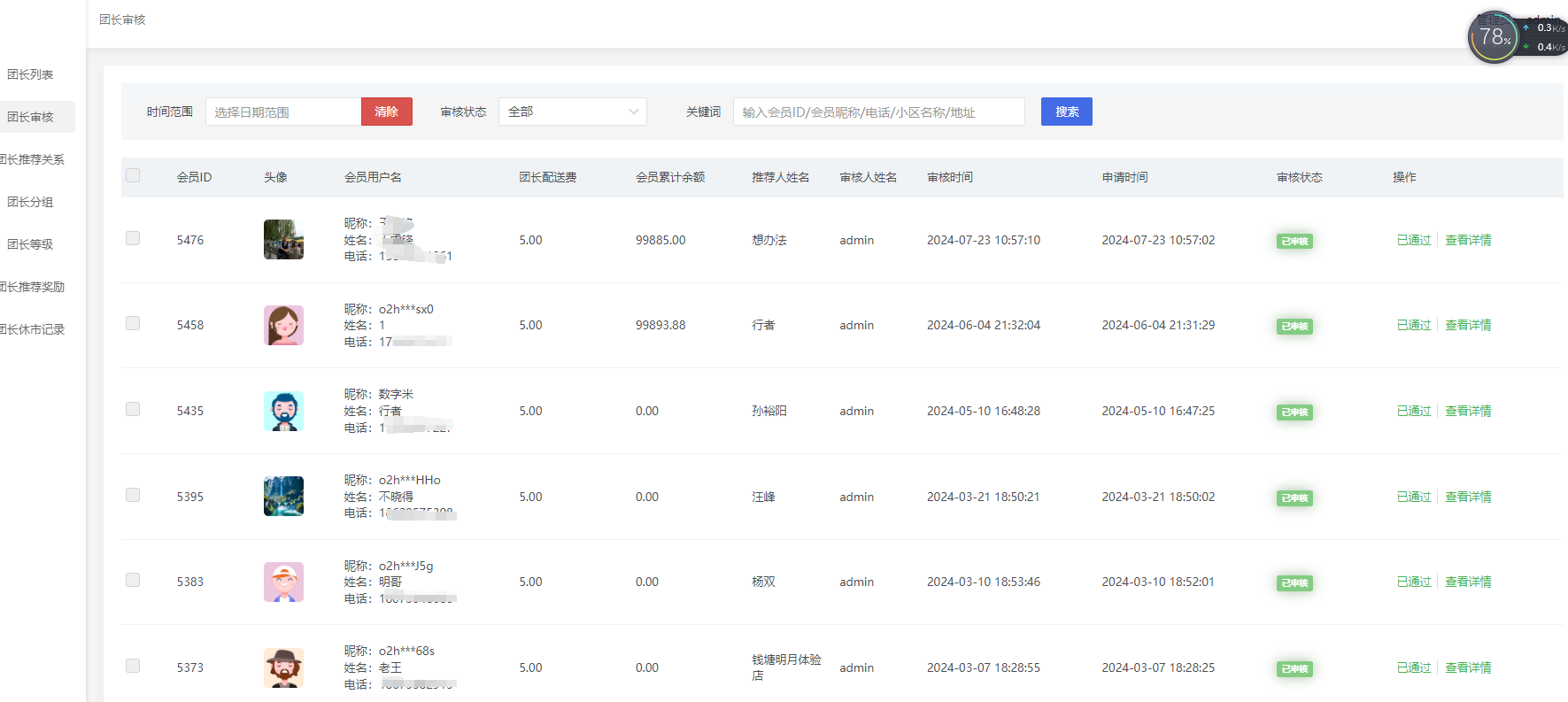Go to 团长分组 sidebar menu item

[x=30, y=202]
